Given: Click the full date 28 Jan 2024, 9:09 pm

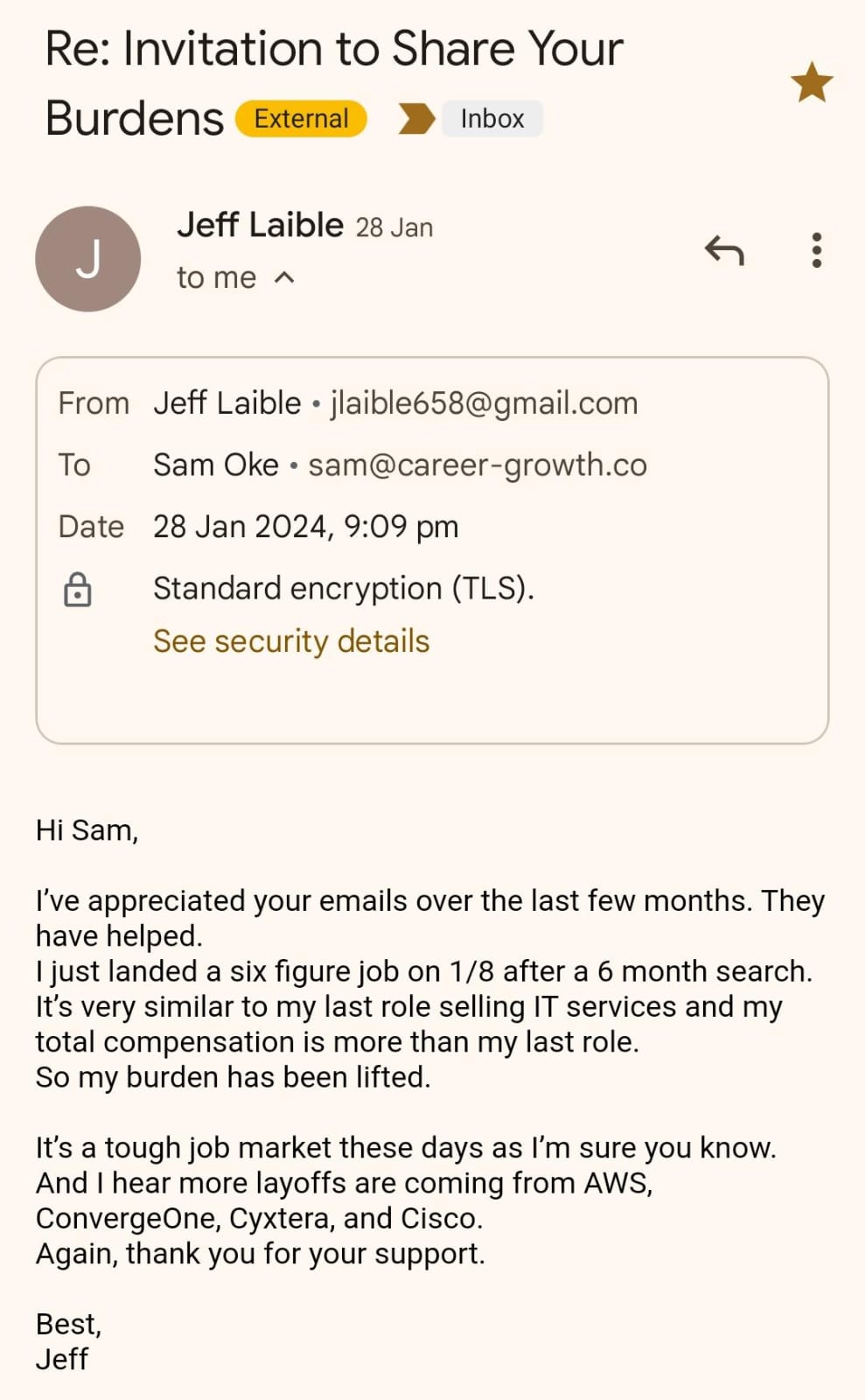Looking at the screenshot, I should click(305, 527).
